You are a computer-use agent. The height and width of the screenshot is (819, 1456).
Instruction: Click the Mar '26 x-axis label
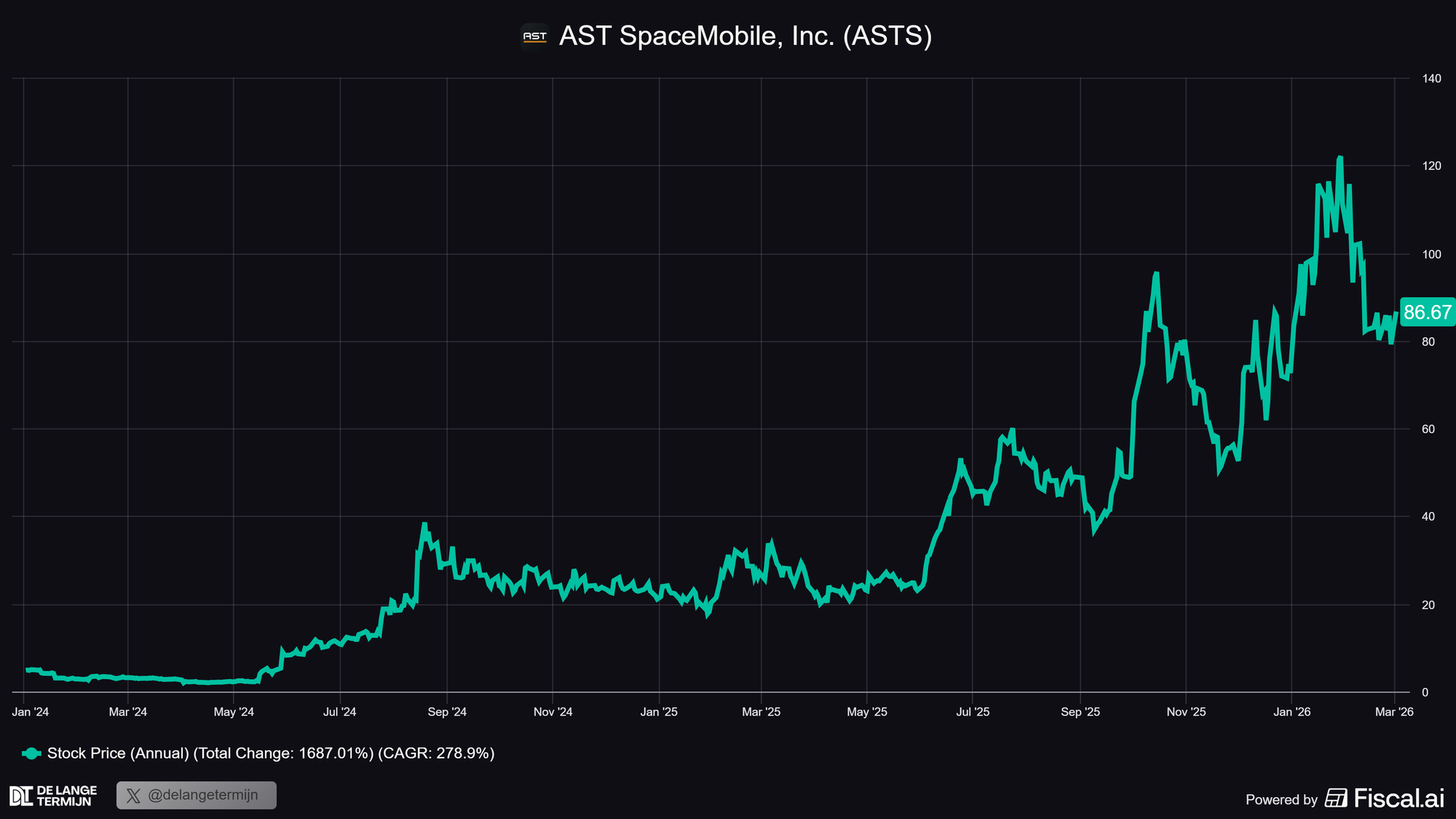[1394, 712]
